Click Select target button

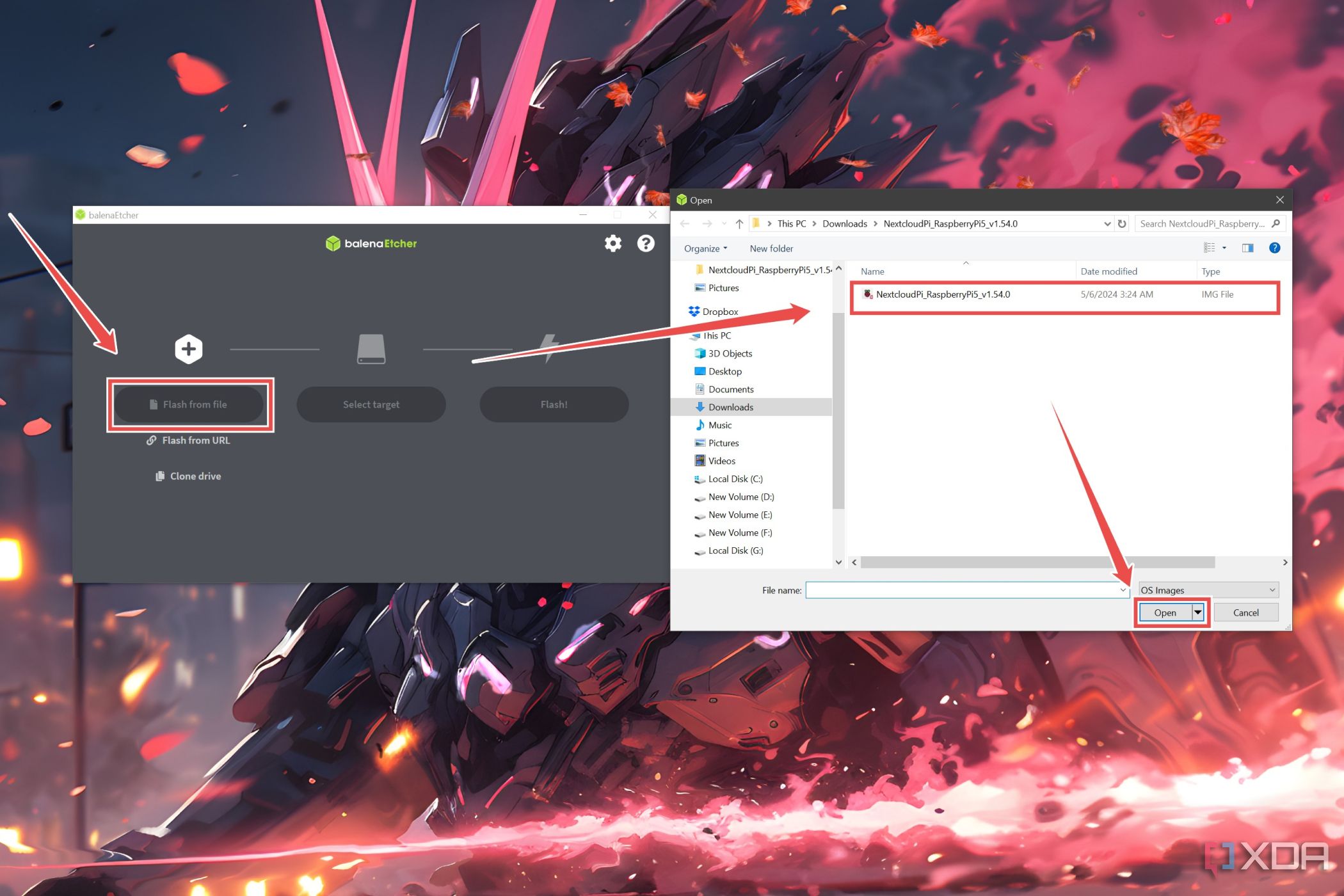click(371, 404)
